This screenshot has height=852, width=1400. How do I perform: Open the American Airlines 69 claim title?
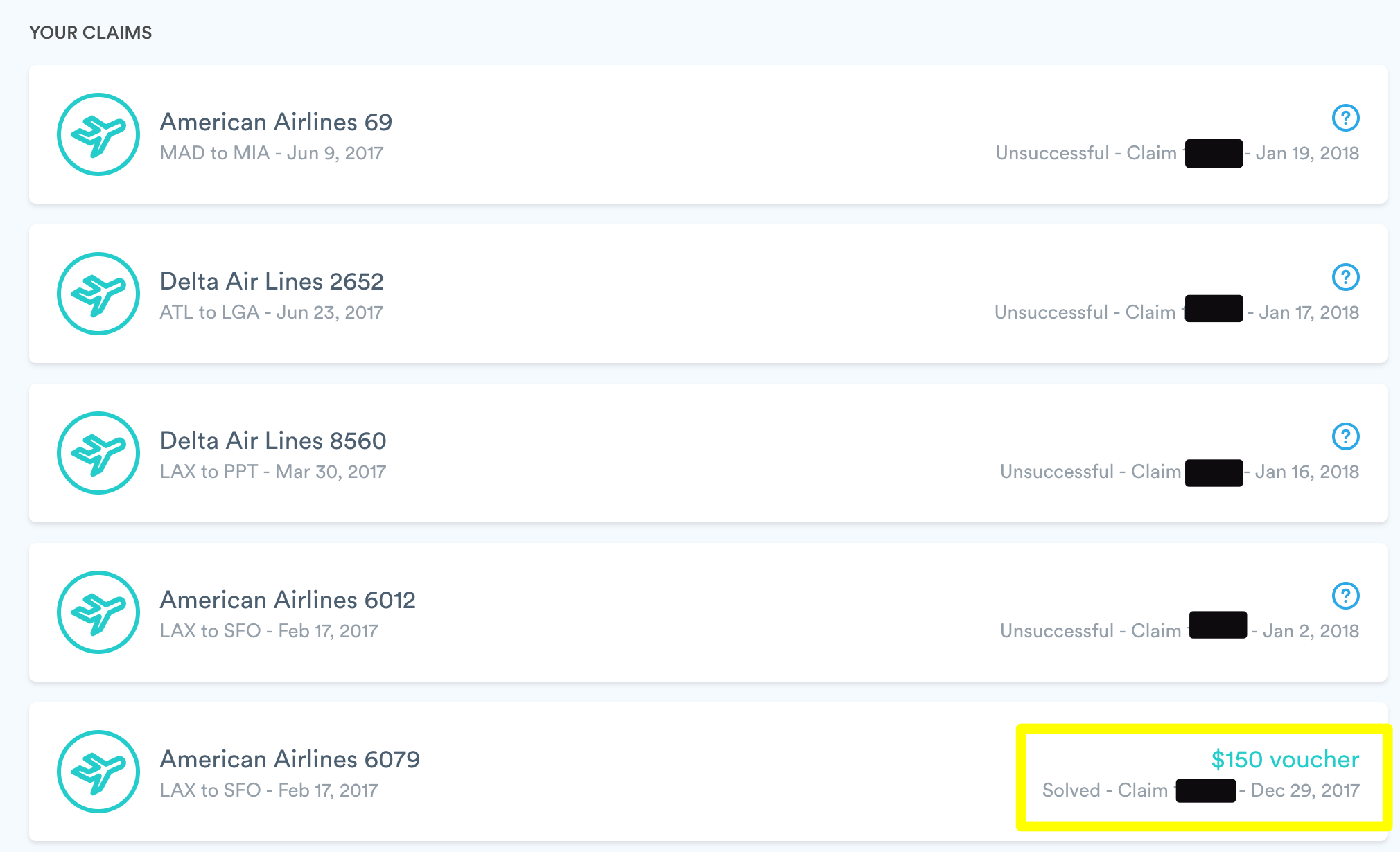tap(276, 122)
